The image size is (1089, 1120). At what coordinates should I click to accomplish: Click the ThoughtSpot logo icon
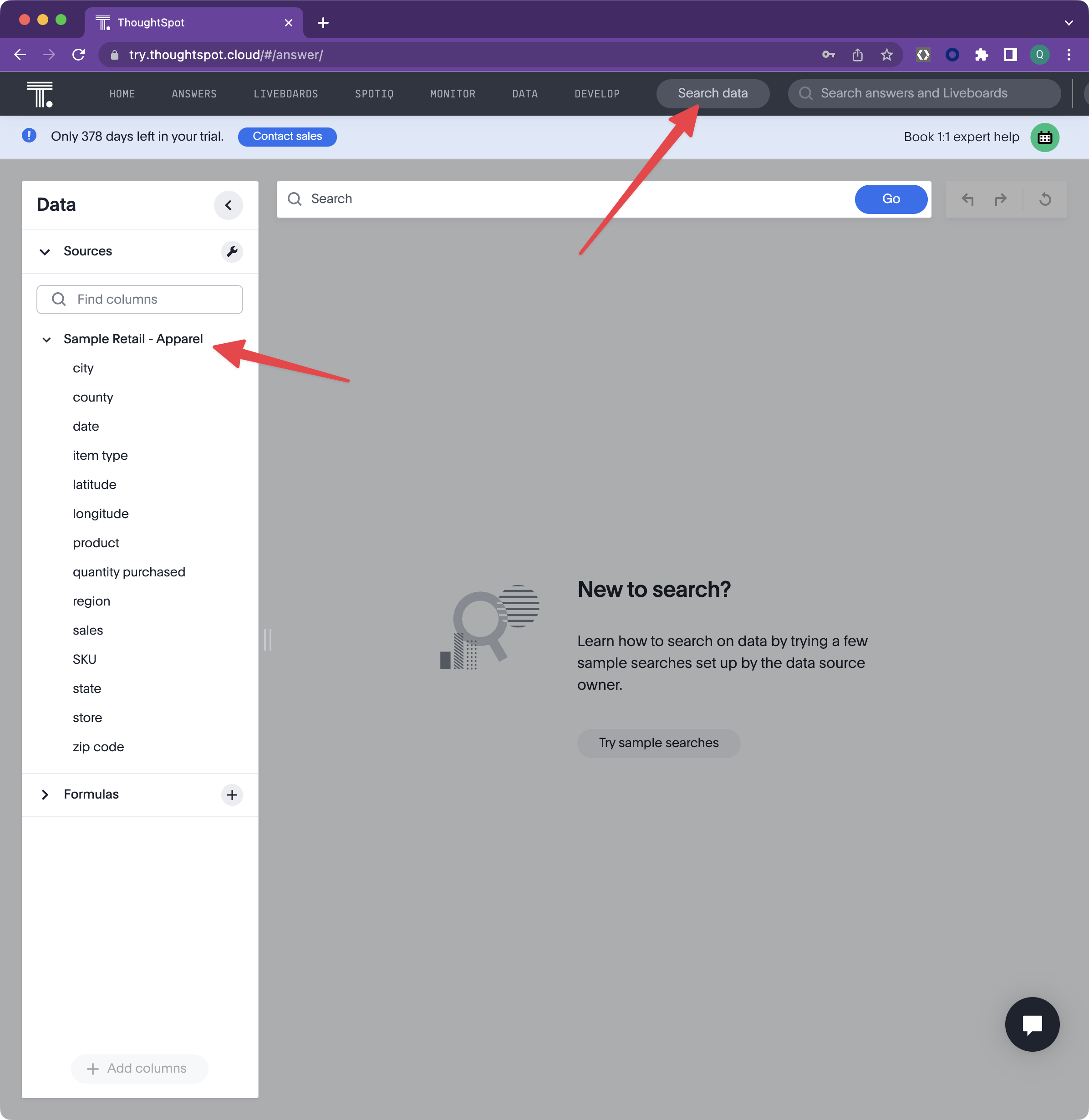click(40, 94)
